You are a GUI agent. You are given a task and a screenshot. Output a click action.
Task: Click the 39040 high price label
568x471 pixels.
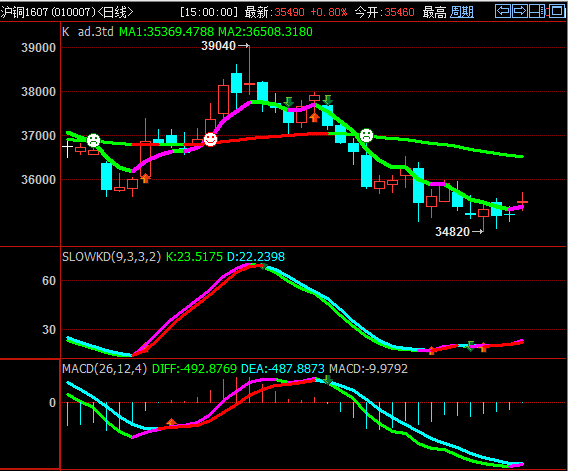[x=218, y=46]
